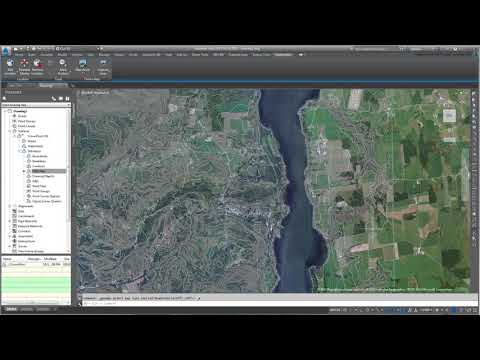Click the Points node icon in Prospector

[x=14, y=116]
